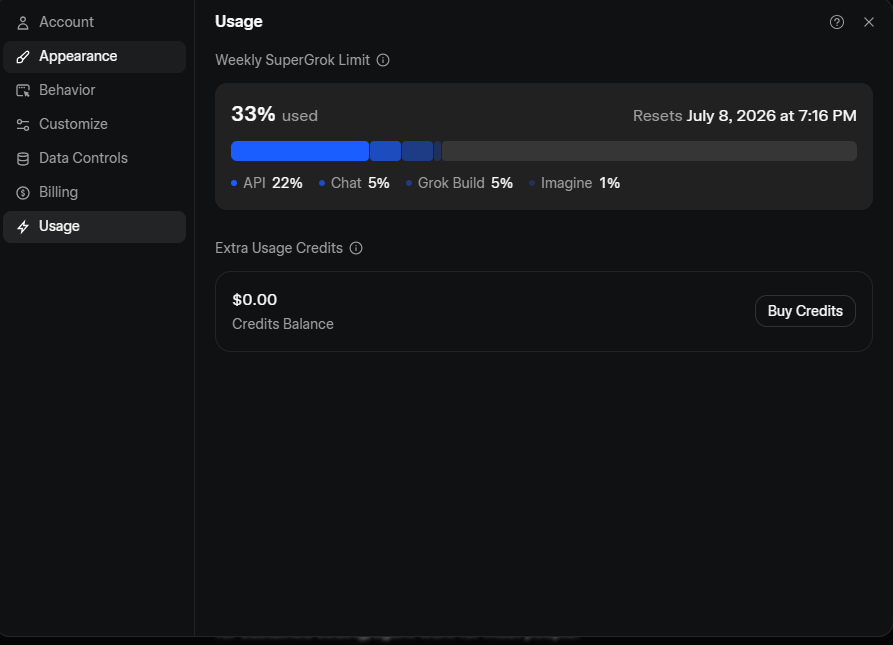Click the API segment of usage bar
Viewport: 893px width, 645px height.
tap(300, 151)
